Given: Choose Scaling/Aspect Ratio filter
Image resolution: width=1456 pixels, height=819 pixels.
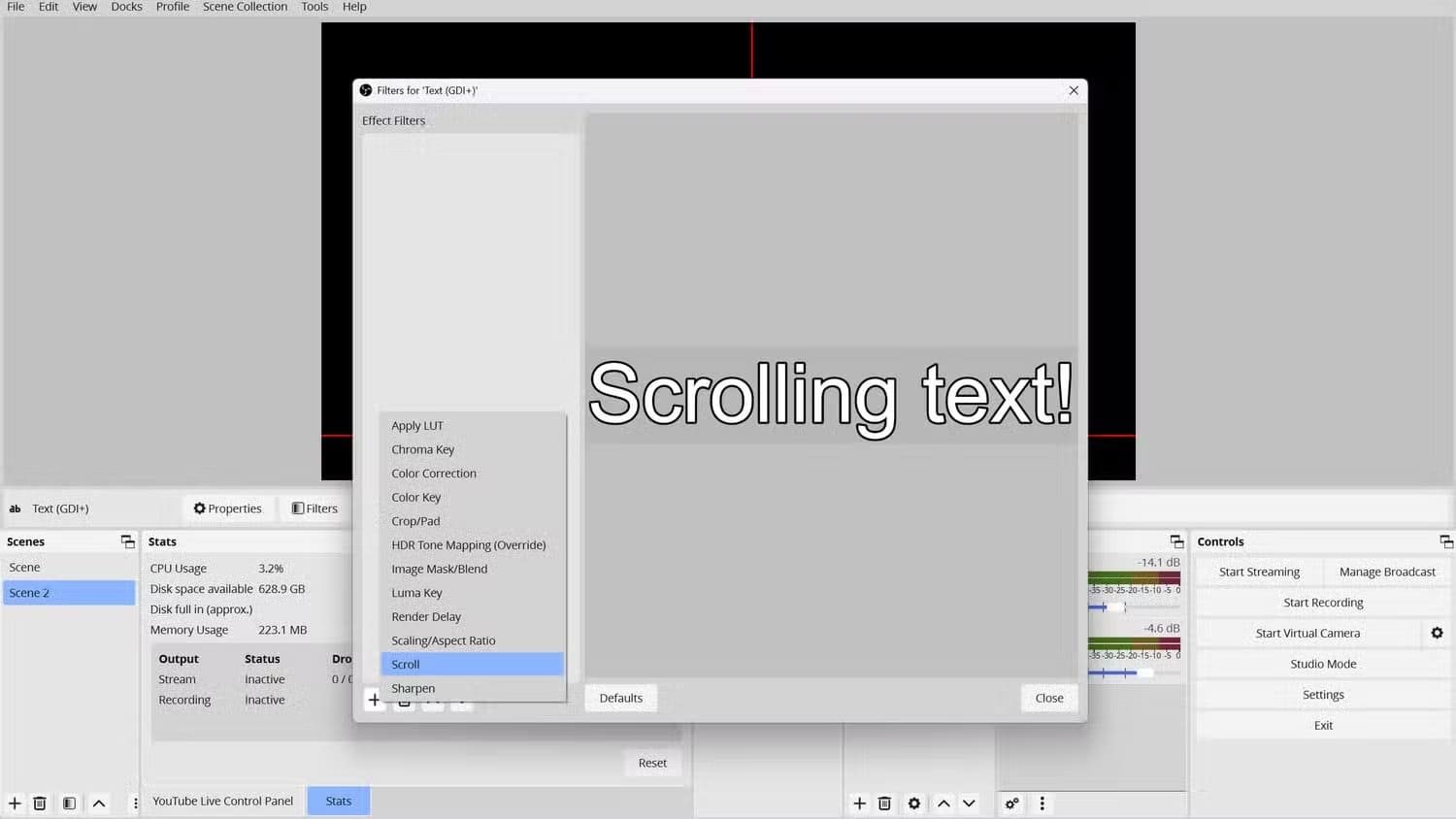Looking at the screenshot, I should pos(473,640).
